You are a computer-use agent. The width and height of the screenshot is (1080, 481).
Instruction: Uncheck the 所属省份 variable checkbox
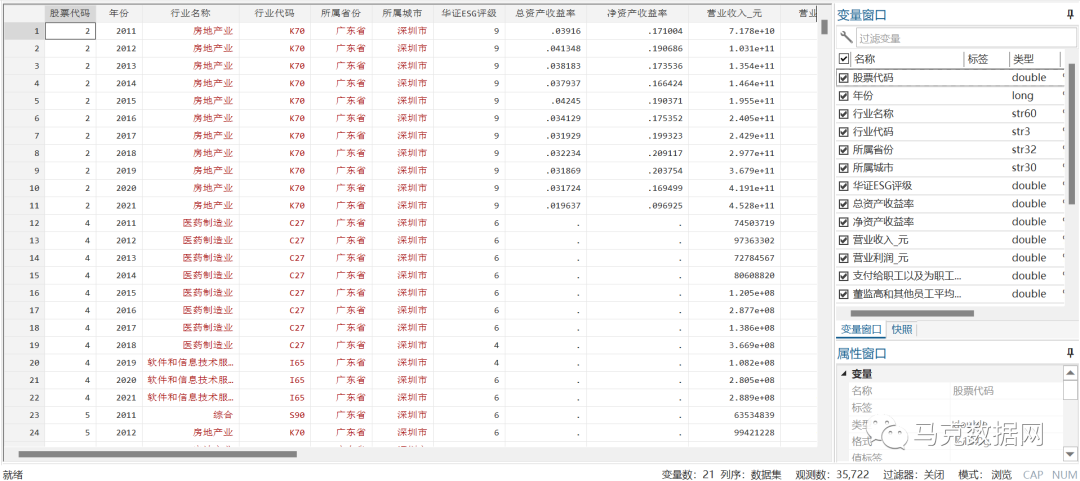pyautogui.click(x=844, y=150)
